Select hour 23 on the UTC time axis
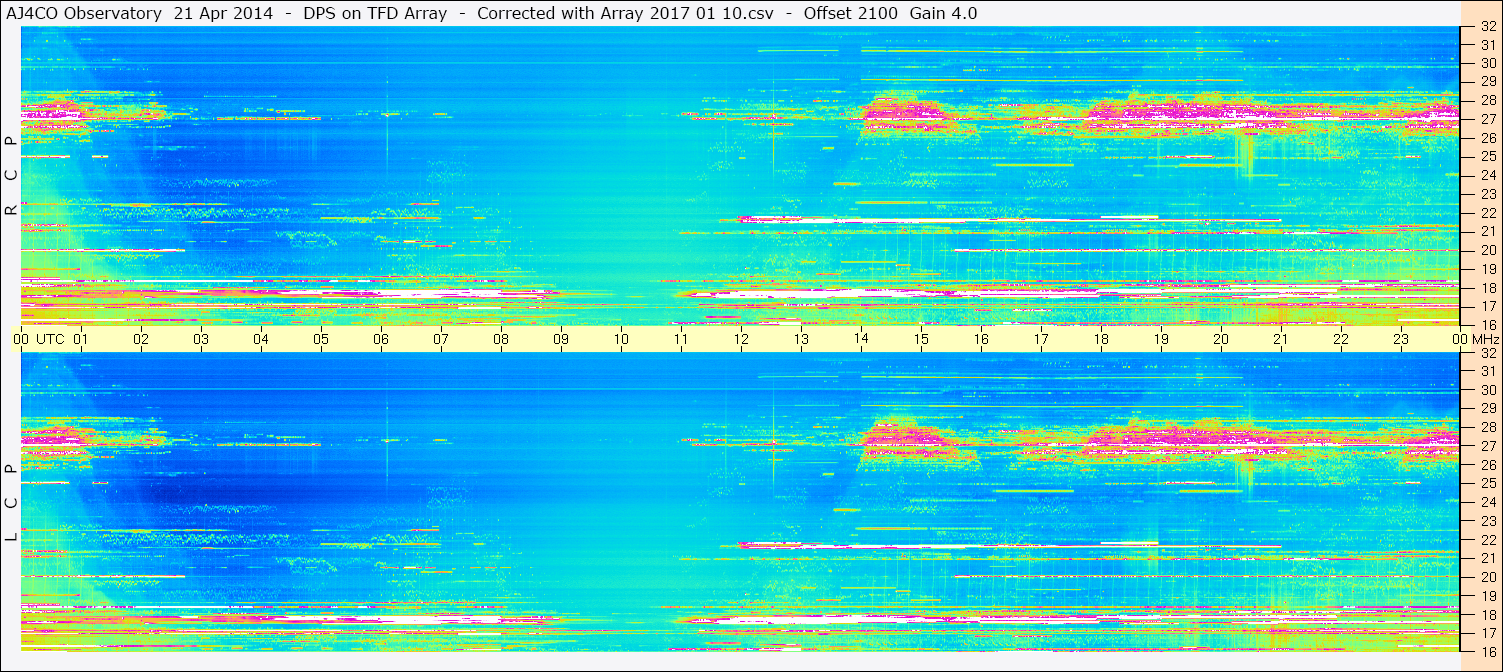1503x672 pixels. pos(1401,339)
